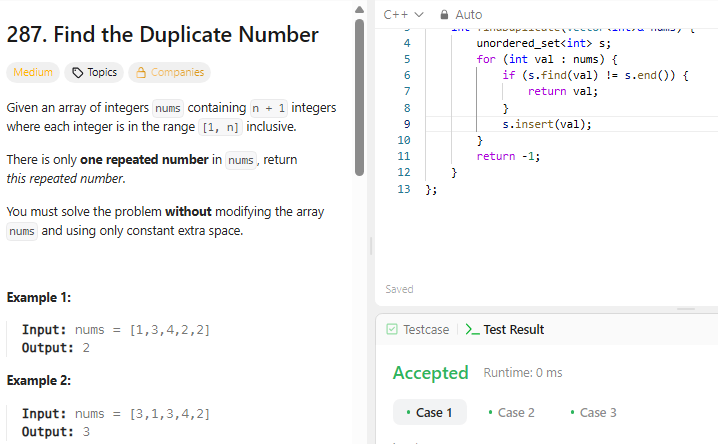Click line number 13 in the gutter

(x=404, y=189)
